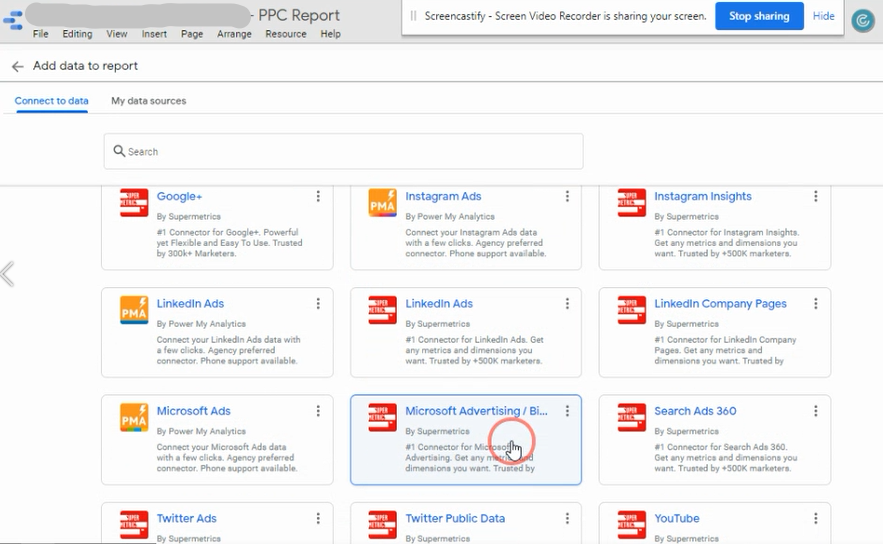Viewport: 883px width, 544px height.
Task: Select Twitter Ads connector title
Action: (186, 518)
